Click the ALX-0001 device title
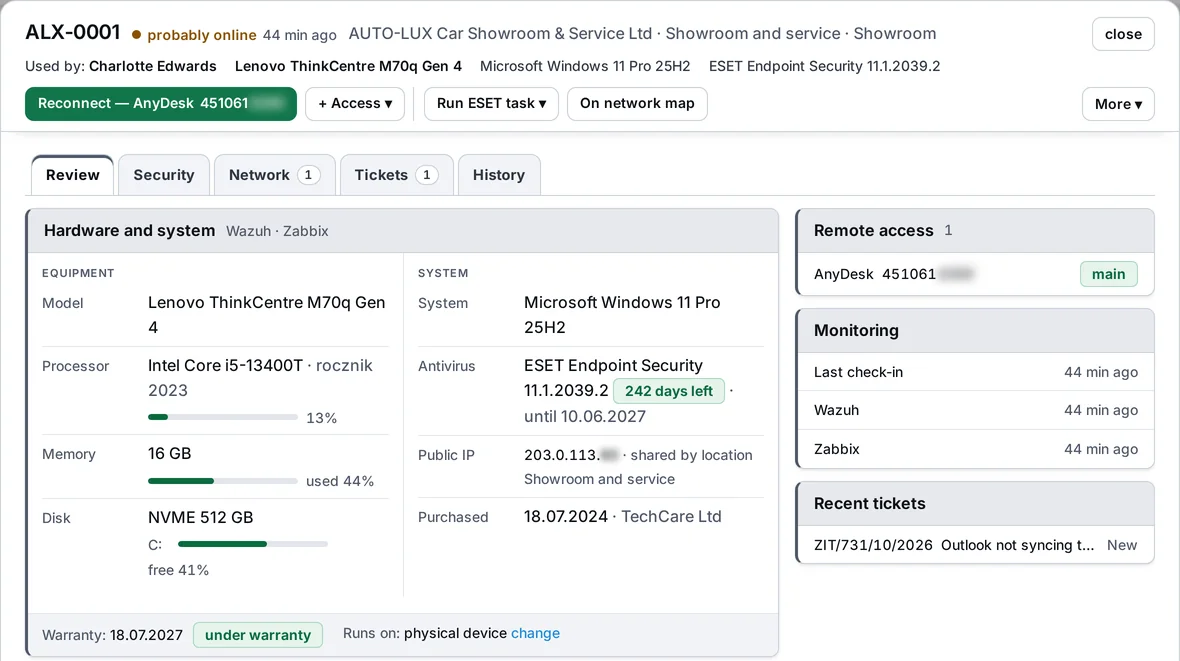Image resolution: width=1180 pixels, height=661 pixels. point(73,32)
